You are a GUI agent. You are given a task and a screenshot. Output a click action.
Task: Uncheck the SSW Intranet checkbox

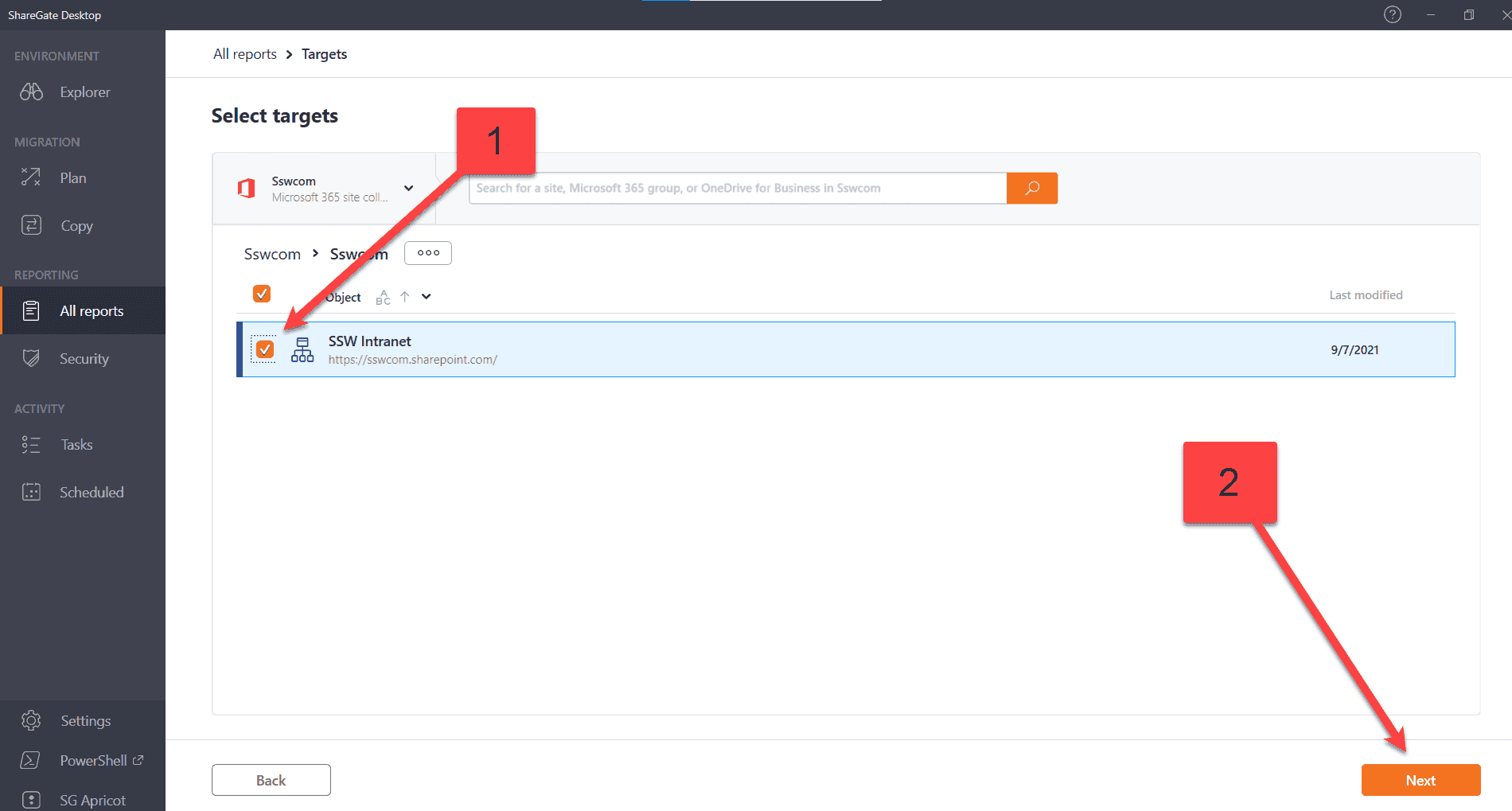265,349
